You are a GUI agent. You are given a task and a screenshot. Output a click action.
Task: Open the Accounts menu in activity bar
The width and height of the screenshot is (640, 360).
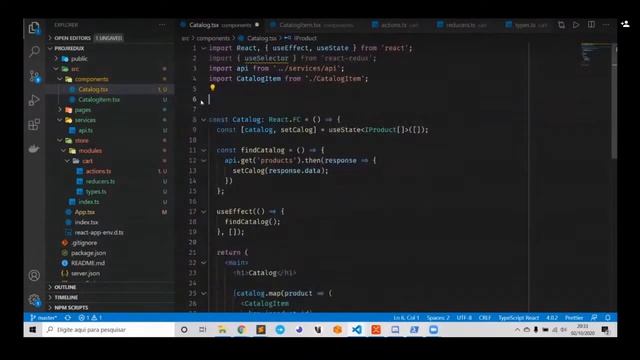pyautogui.click(x=34, y=276)
